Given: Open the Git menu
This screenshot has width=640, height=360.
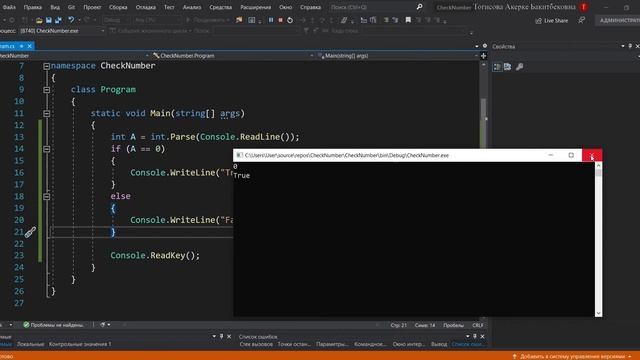Looking at the screenshot, I should [x=71, y=7].
